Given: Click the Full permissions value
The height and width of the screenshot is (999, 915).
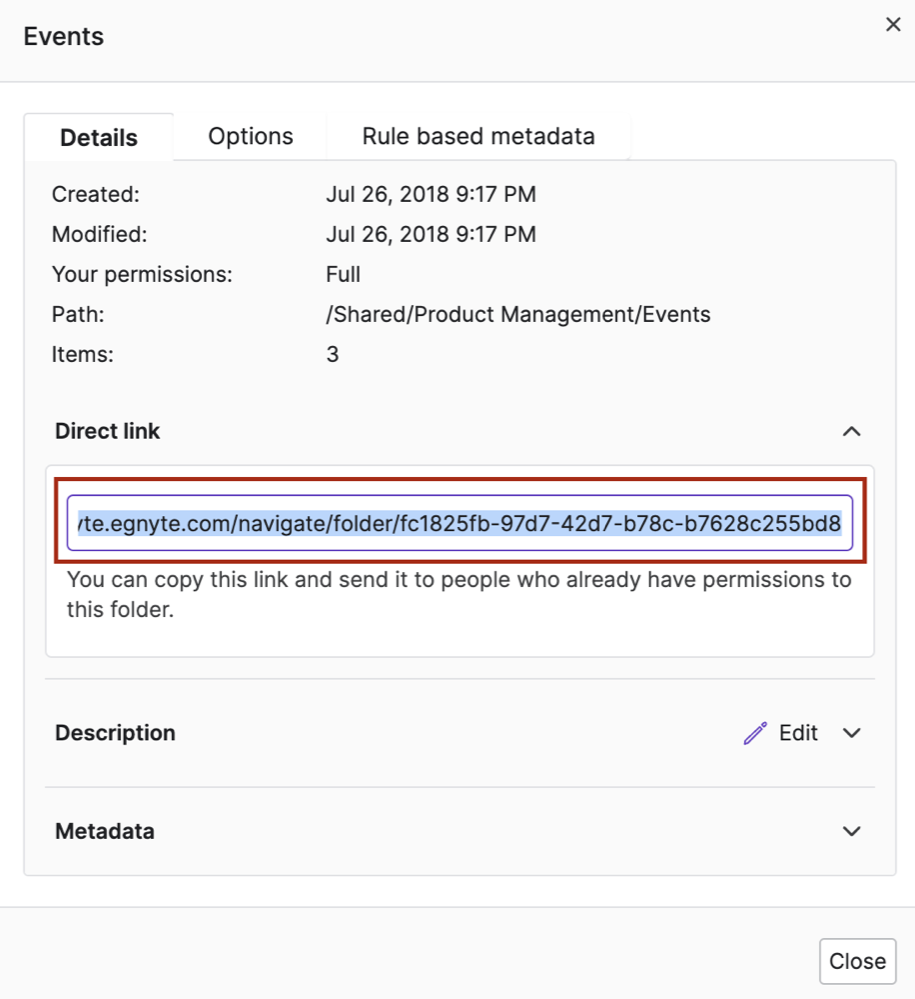Looking at the screenshot, I should 343,274.
